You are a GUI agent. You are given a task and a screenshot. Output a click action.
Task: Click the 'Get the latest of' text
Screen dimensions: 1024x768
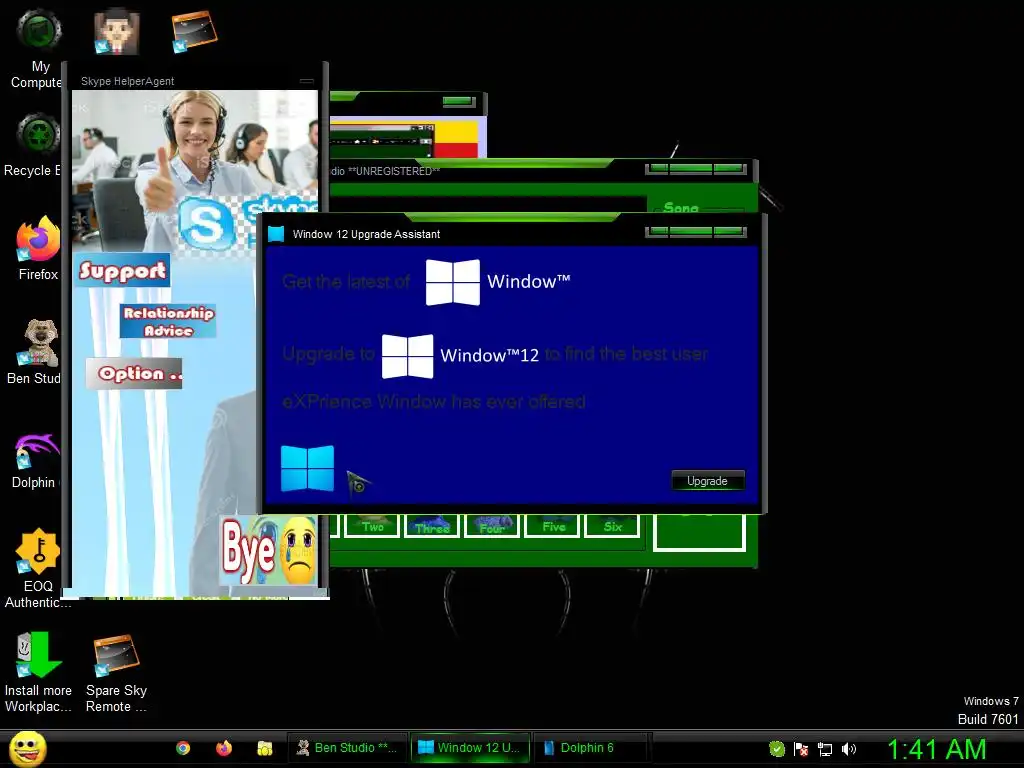pos(346,282)
